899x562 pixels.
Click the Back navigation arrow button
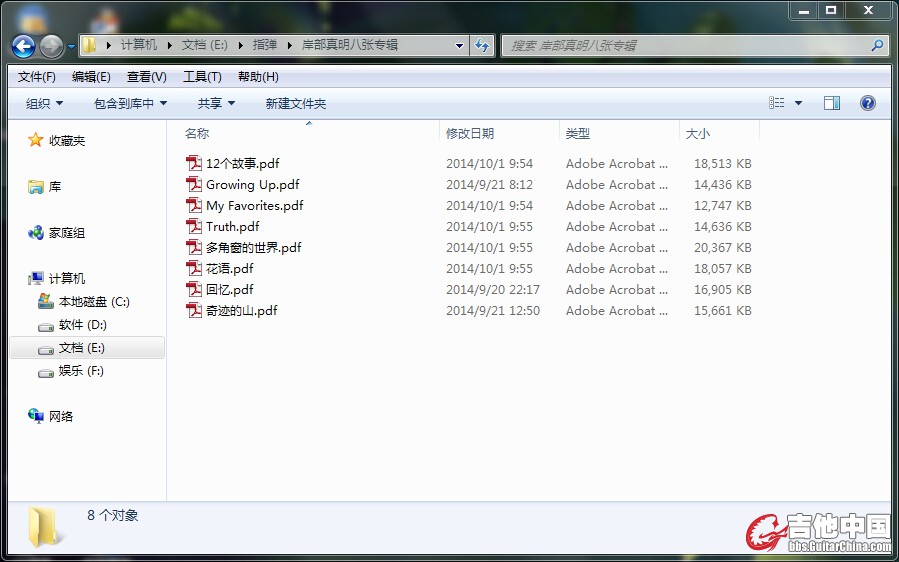tap(23, 46)
